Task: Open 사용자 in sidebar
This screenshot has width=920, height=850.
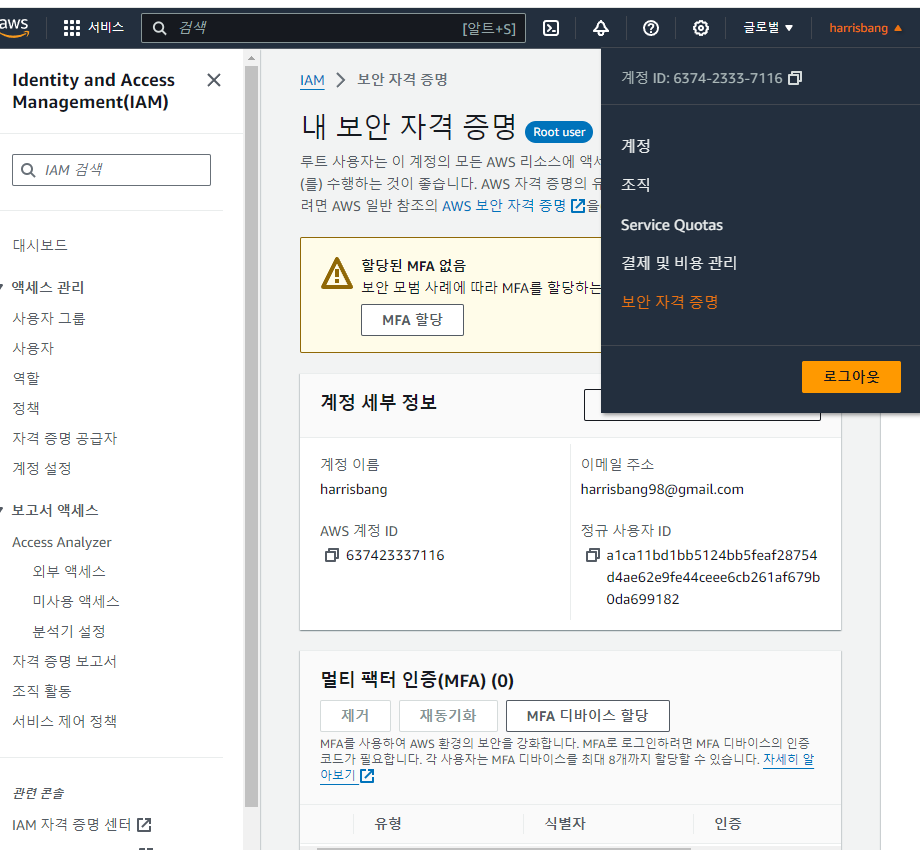Action: pos(33,348)
